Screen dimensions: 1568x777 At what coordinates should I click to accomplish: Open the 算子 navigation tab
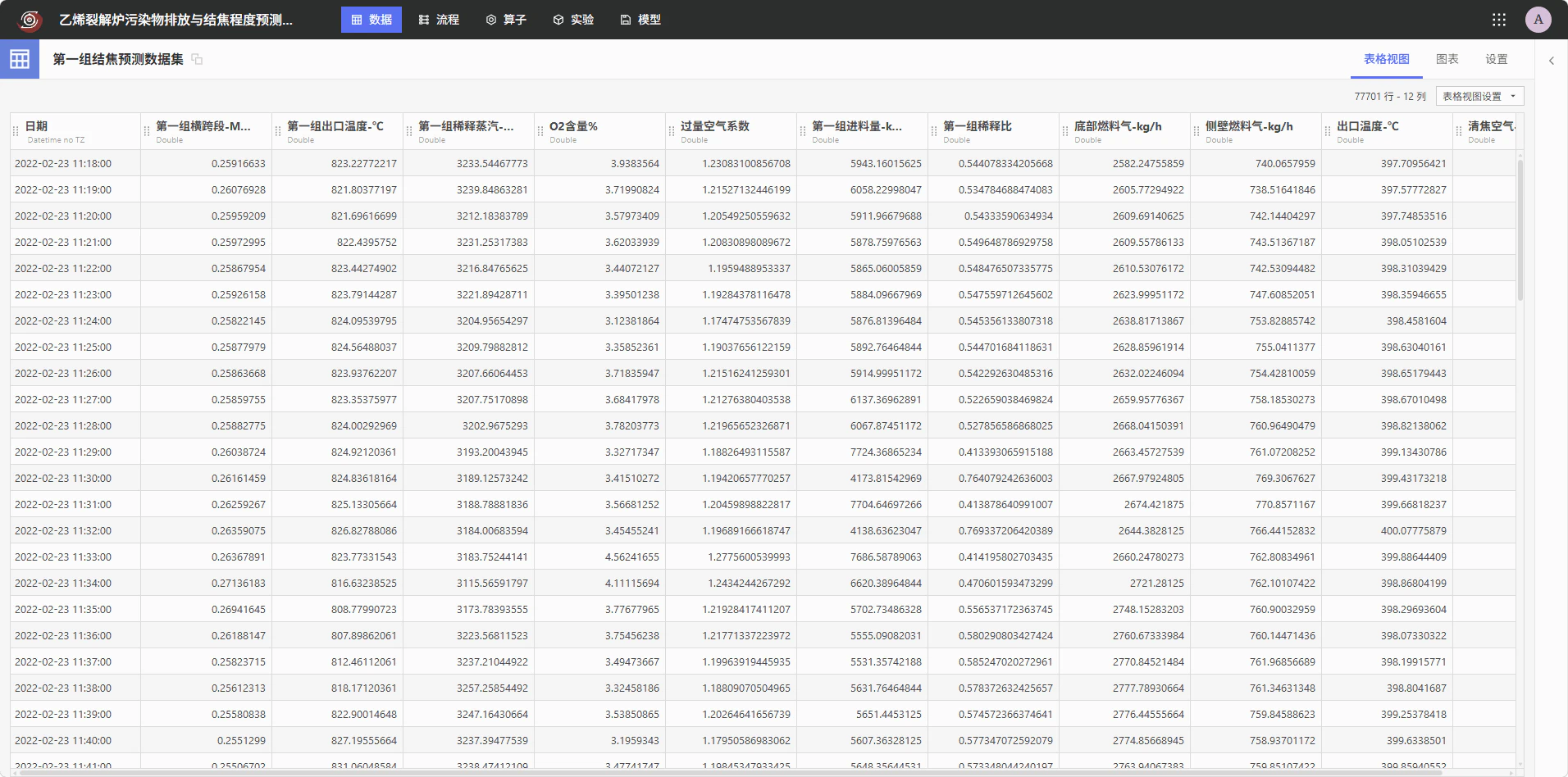[506, 20]
